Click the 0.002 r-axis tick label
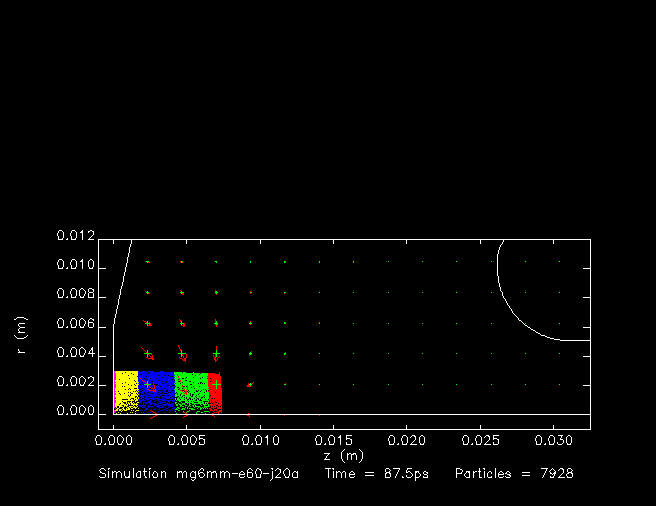 (76, 383)
